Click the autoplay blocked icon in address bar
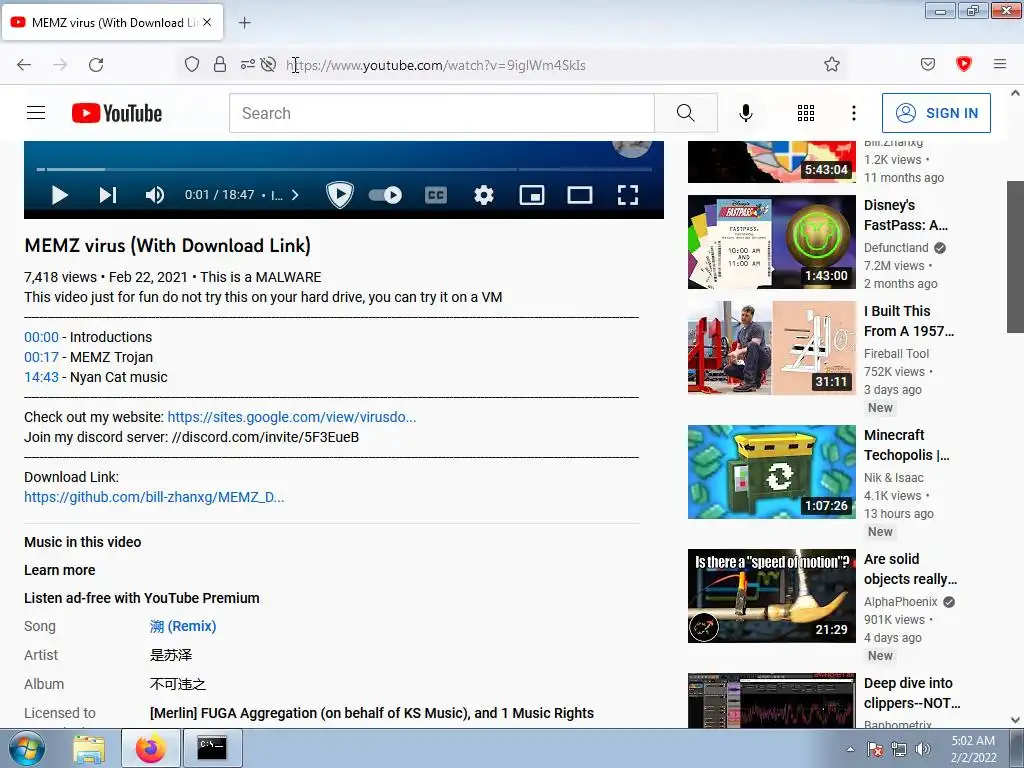Screen dimensions: 1024x768 (268, 64)
